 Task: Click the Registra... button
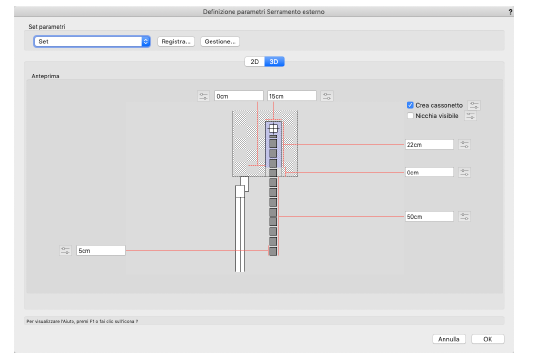pyautogui.click(x=176, y=42)
